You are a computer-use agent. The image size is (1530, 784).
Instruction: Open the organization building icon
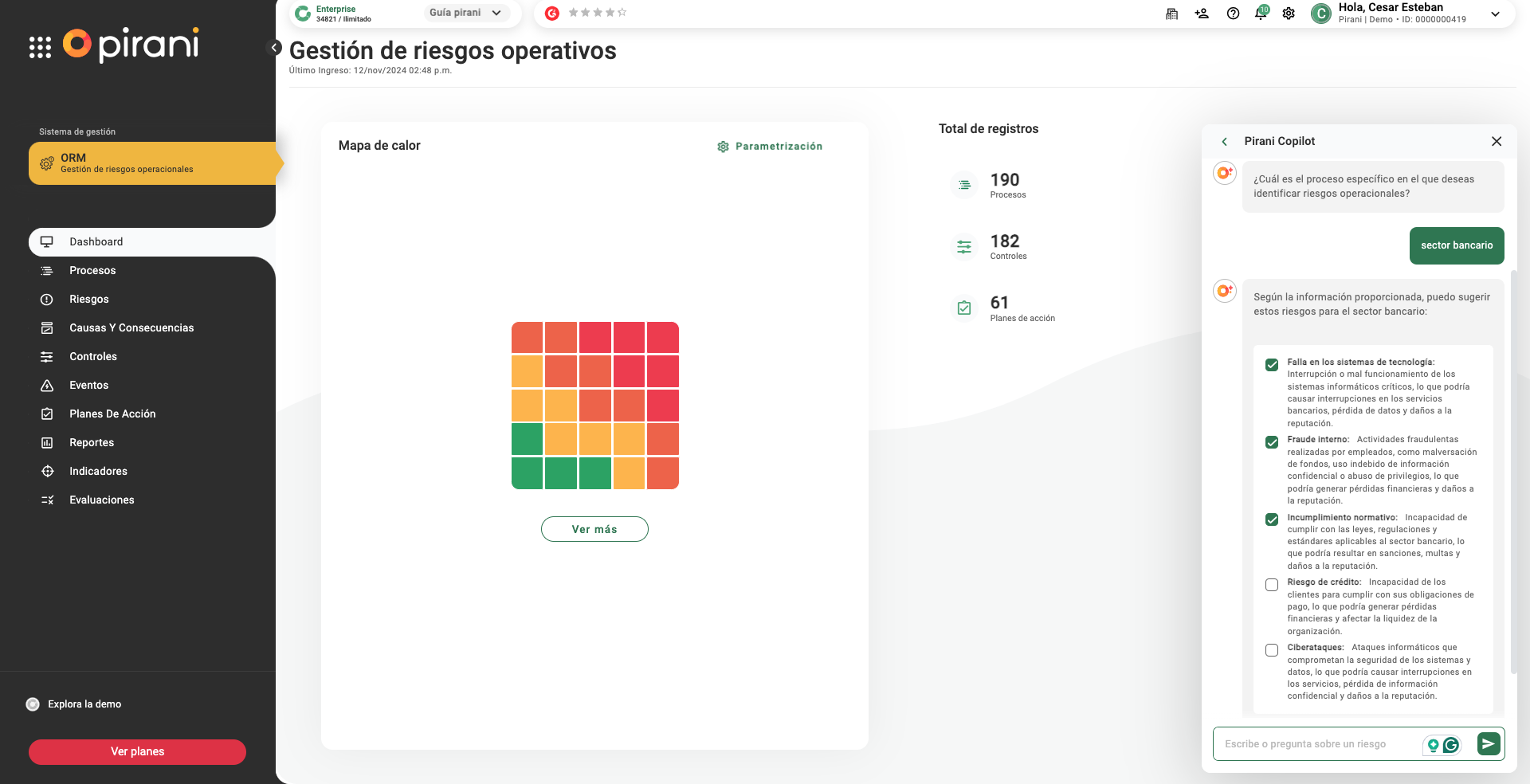(1171, 14)
